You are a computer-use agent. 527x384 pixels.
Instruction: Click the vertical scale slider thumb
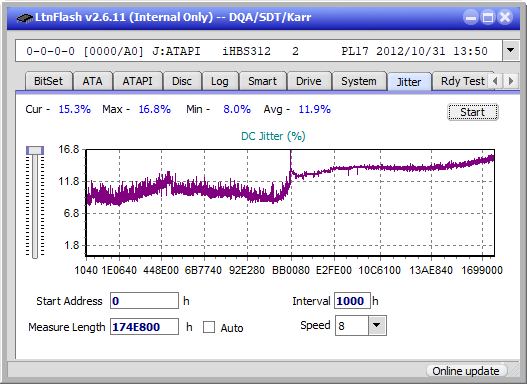click(x=35, y=151)
